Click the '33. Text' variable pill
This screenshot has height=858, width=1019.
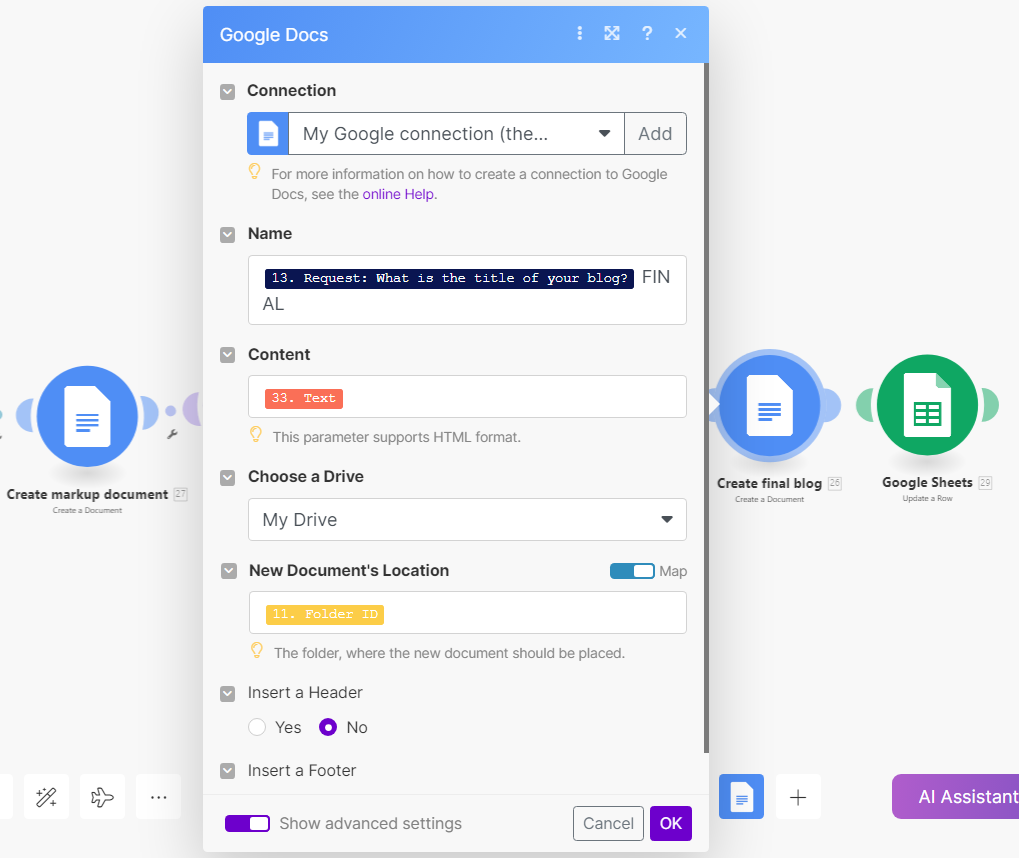(x=303, y=398)
